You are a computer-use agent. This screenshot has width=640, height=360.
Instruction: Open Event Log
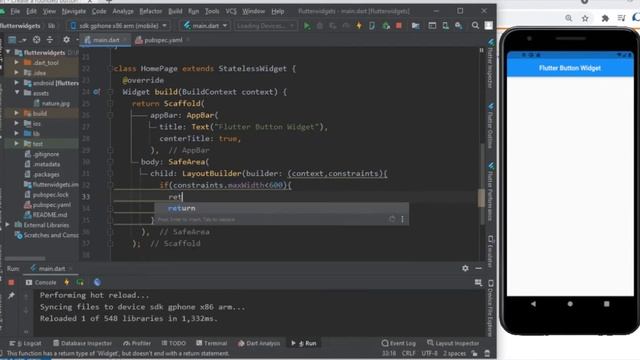coord(398,343)
